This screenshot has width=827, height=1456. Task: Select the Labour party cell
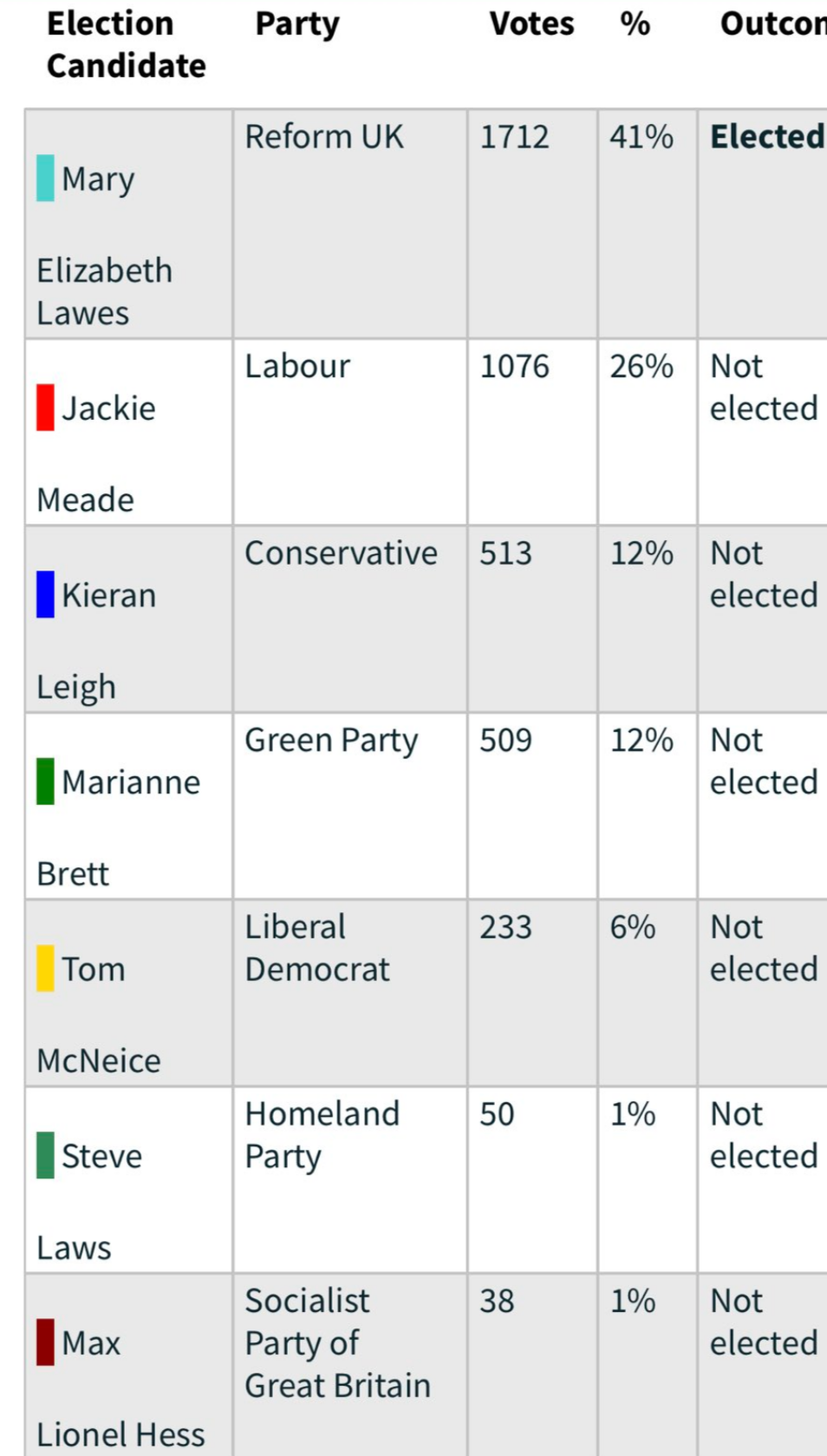[x=297, y=366]
